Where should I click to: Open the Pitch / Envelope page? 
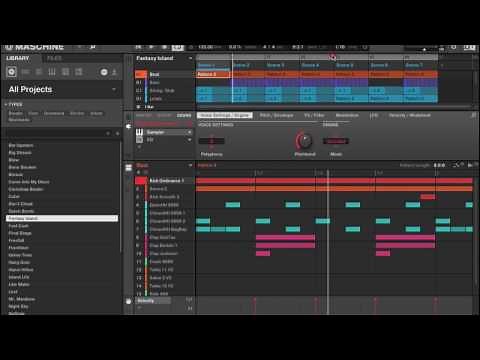click(x=276, y=115)
